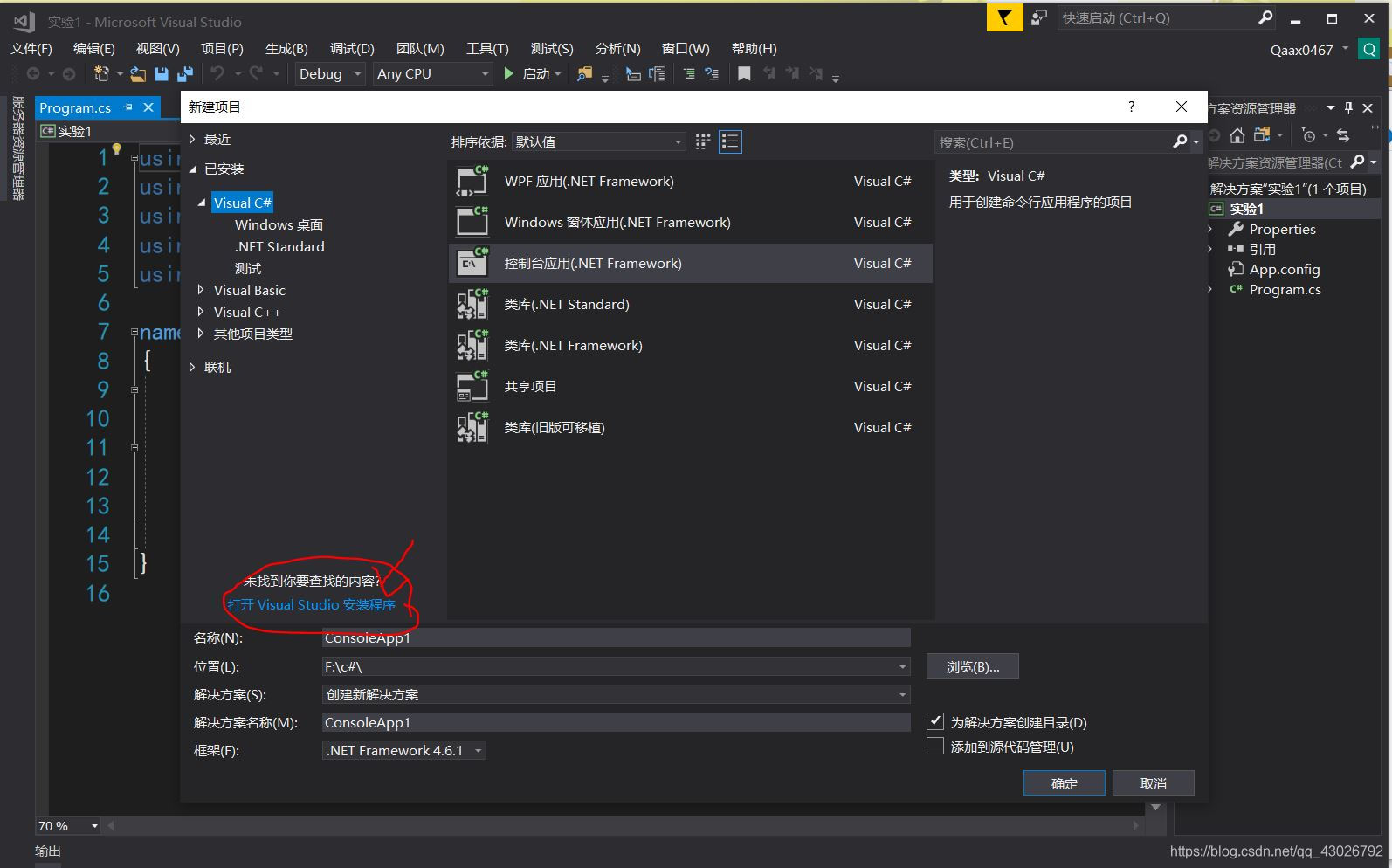1392x868 pixels.
Task: Collapse the Visual C# tree node
Action: (202, 203)
